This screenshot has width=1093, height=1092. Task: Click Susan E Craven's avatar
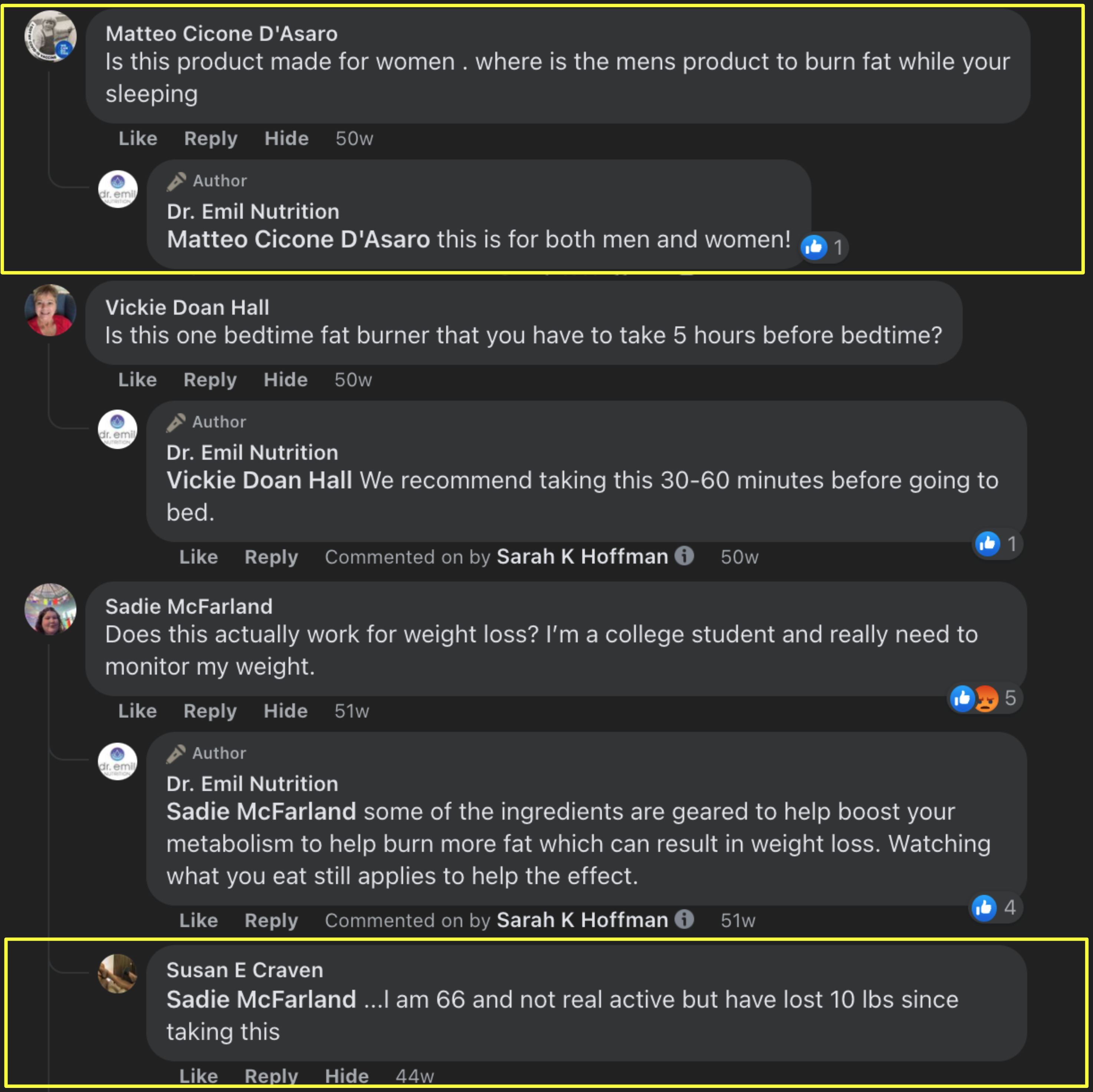(117, 974)
